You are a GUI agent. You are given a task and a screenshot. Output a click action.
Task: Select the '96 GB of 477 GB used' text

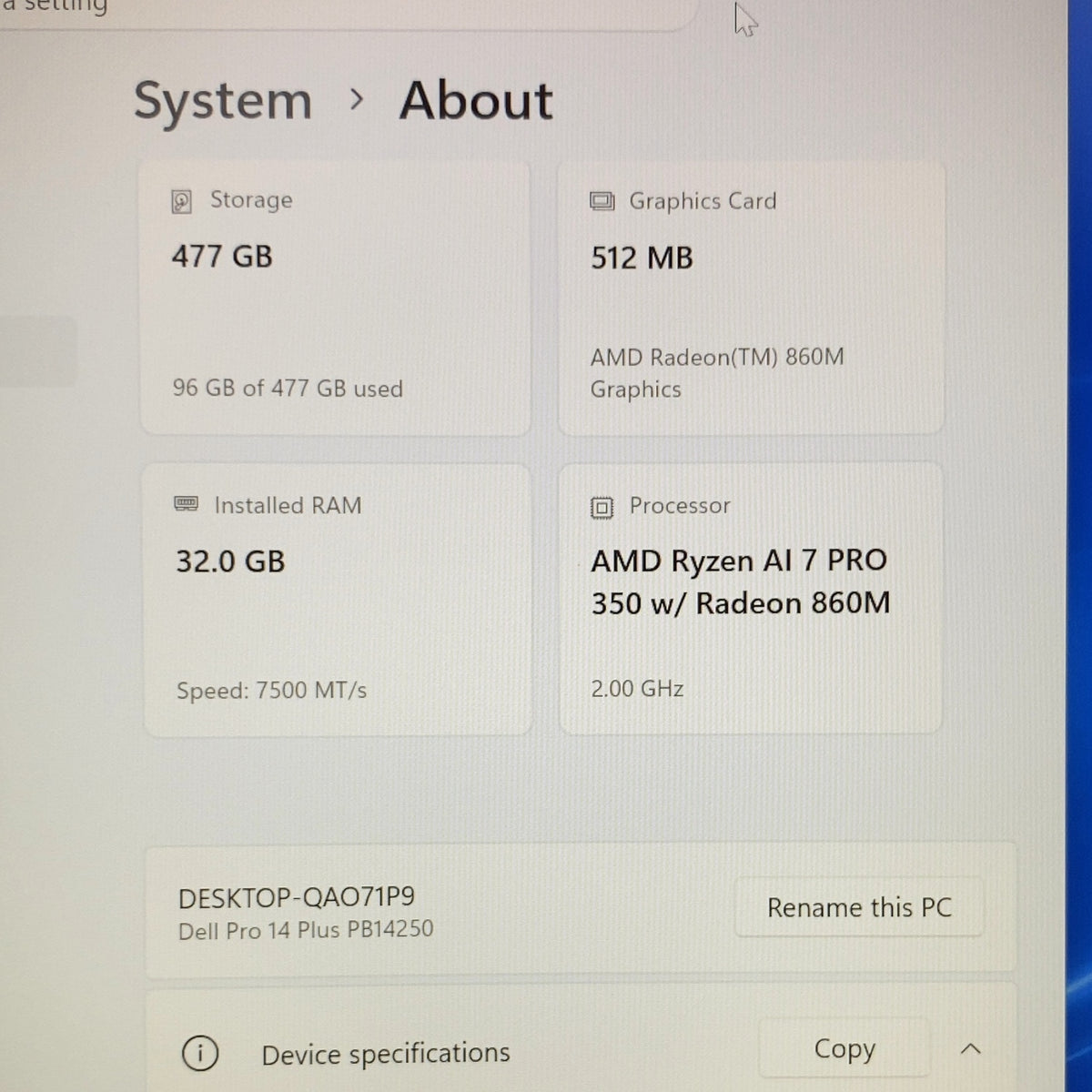click(288, 389)
